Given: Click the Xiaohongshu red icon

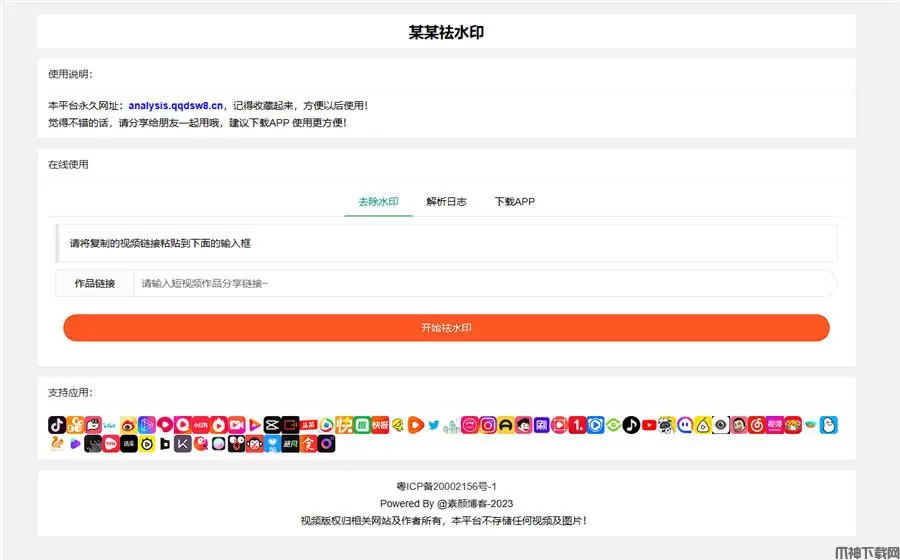Looking at the screenshot, I should pyautogui.click(x=200, y=425).
